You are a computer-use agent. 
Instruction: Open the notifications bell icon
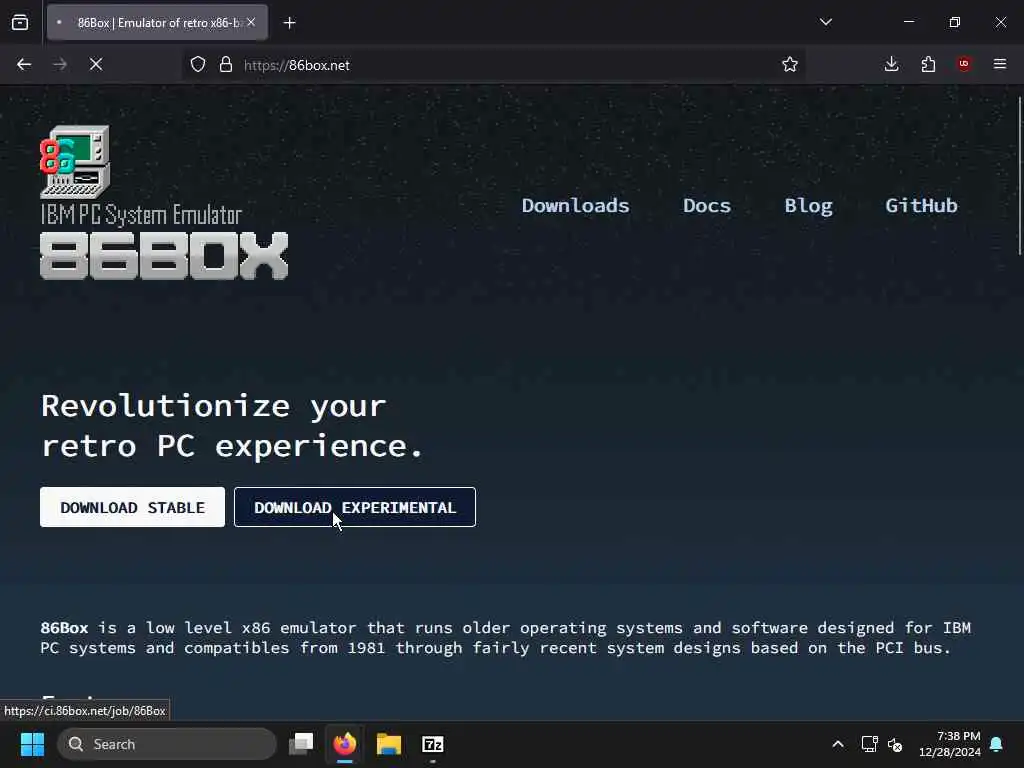(997, 744)
